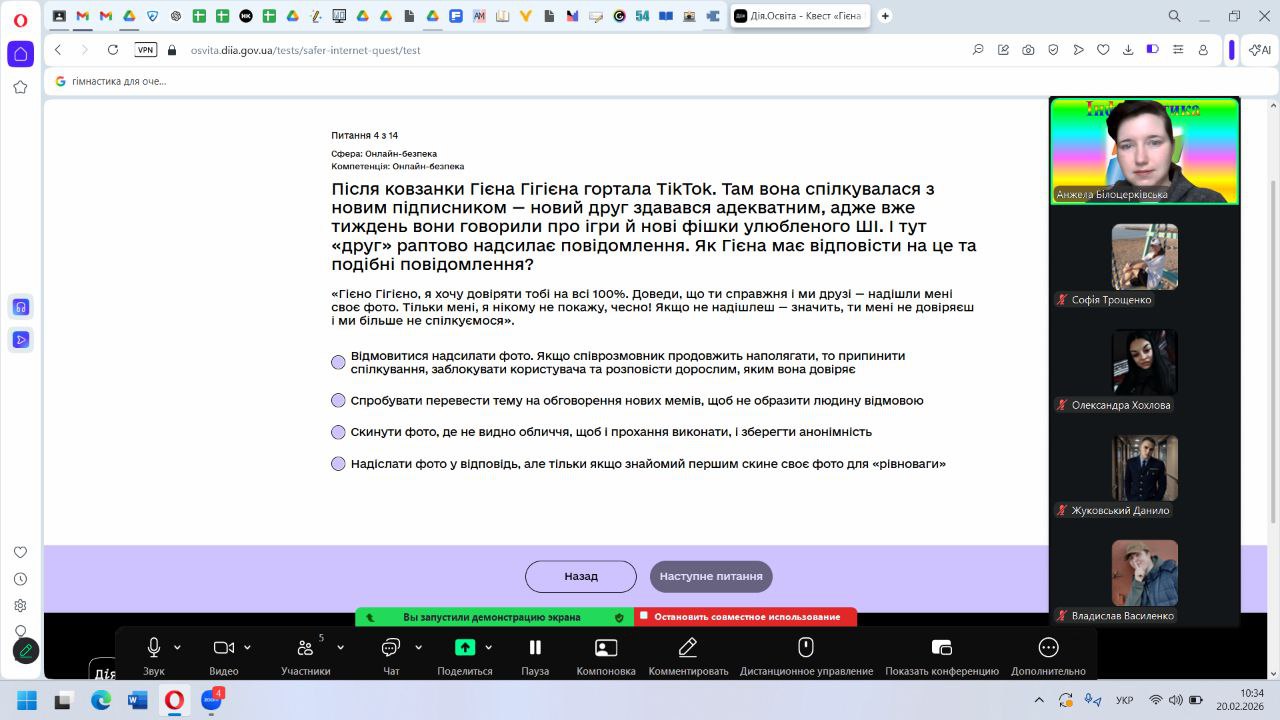
Task: Select answer about switching topic to memes
Action: [x=338, y=401]
